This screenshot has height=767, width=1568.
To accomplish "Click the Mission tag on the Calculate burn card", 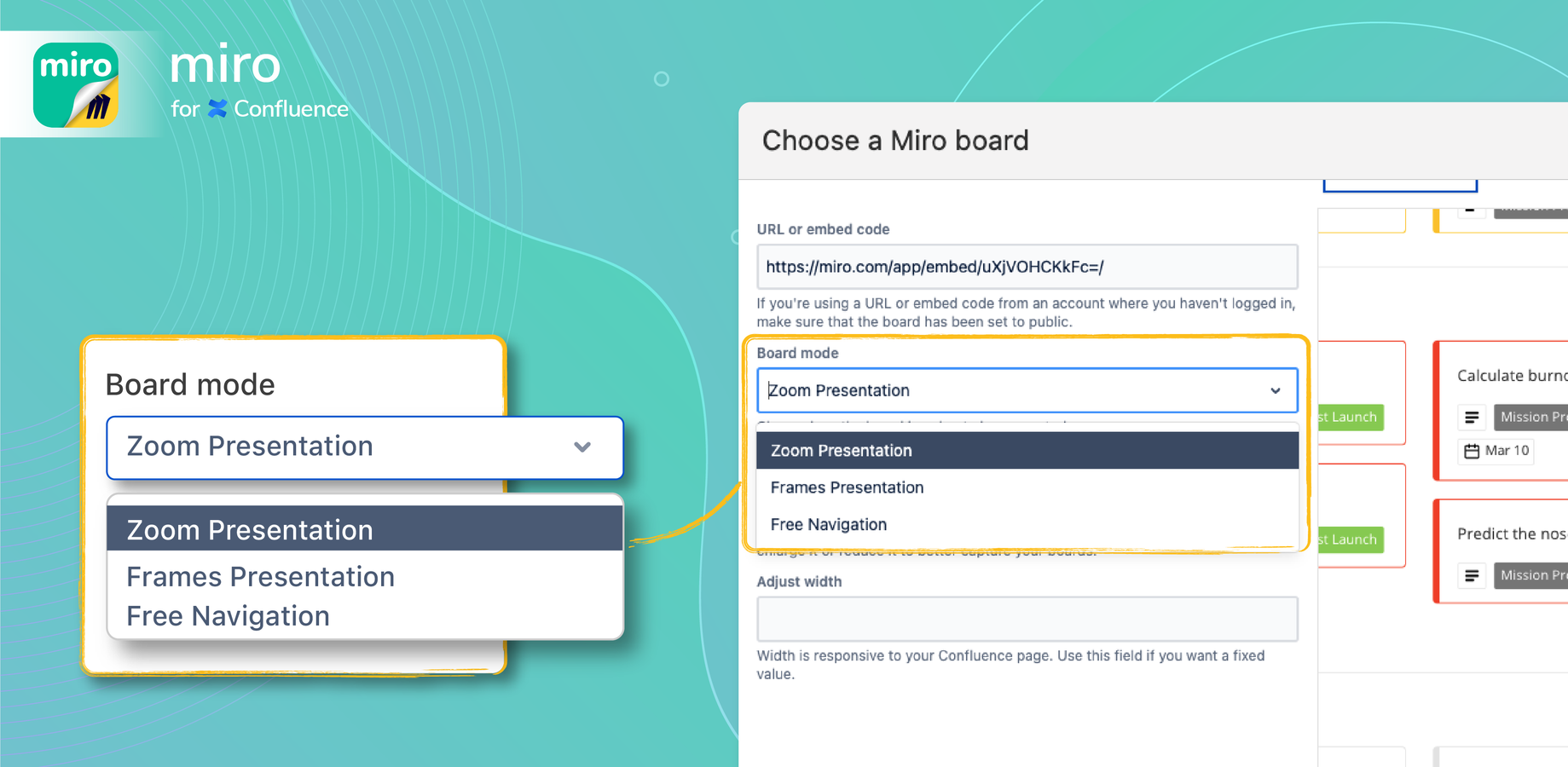I will [x=1531, y=417].
